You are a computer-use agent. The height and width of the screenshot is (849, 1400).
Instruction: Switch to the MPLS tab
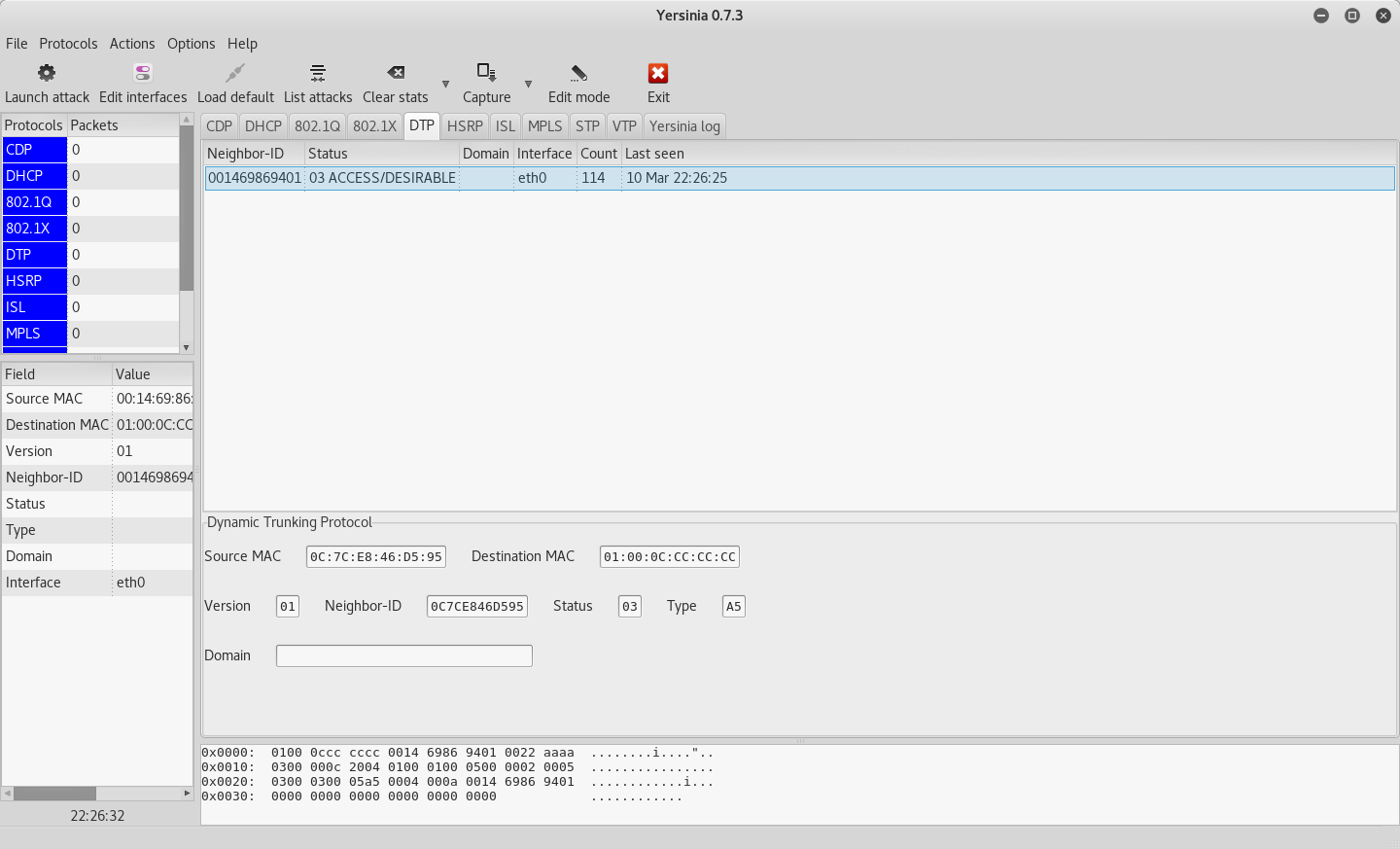coord(545,126)
